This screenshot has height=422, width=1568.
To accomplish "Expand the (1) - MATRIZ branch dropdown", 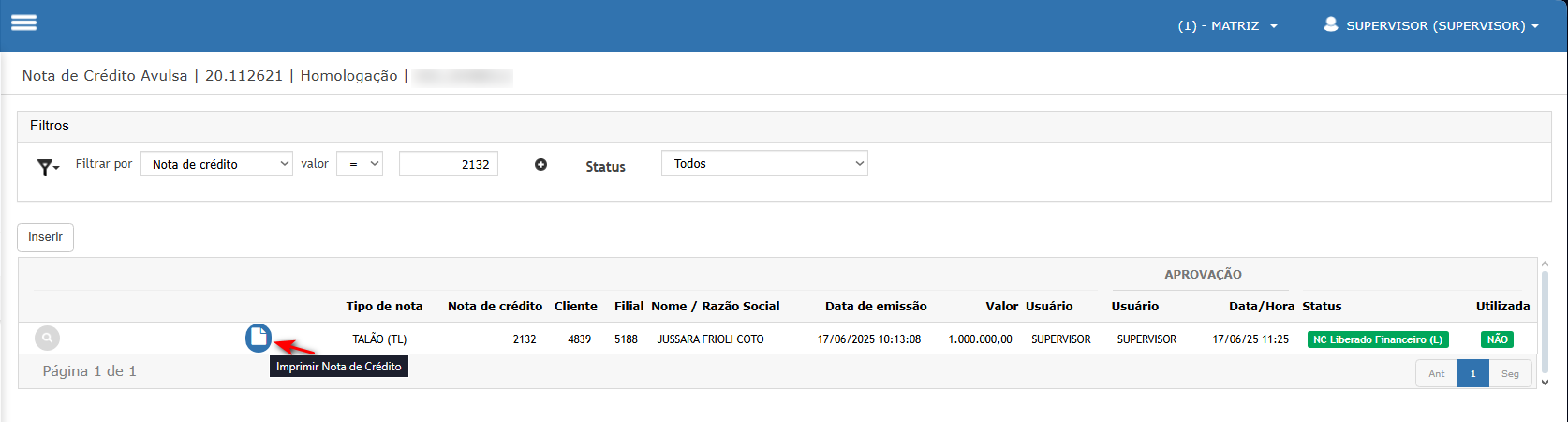I will click(x=1228, y=25).
